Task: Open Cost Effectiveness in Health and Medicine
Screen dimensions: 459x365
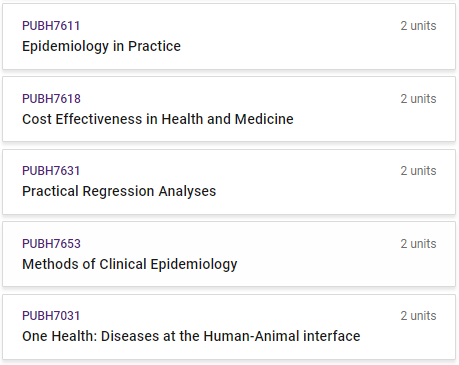Action: coord(158,119)
